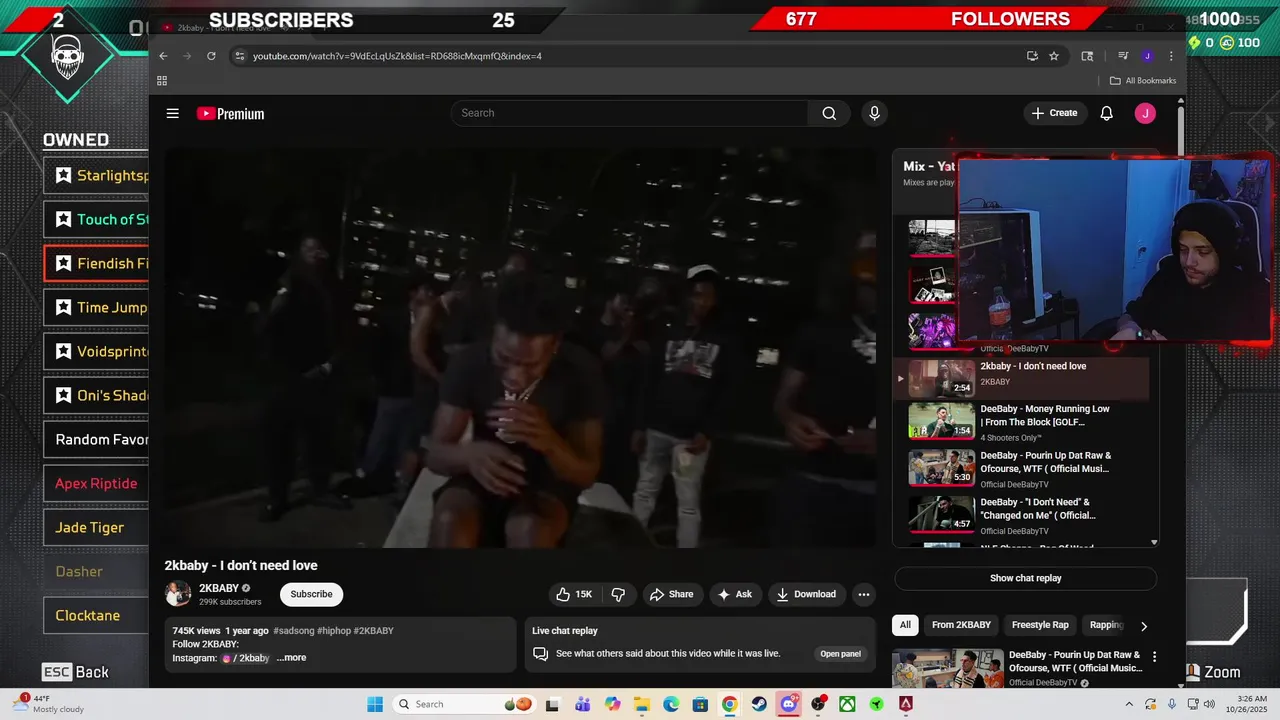Toggle favorite on Starlightsp item
Screen dimensions: 1280x720
pos(63,176)
